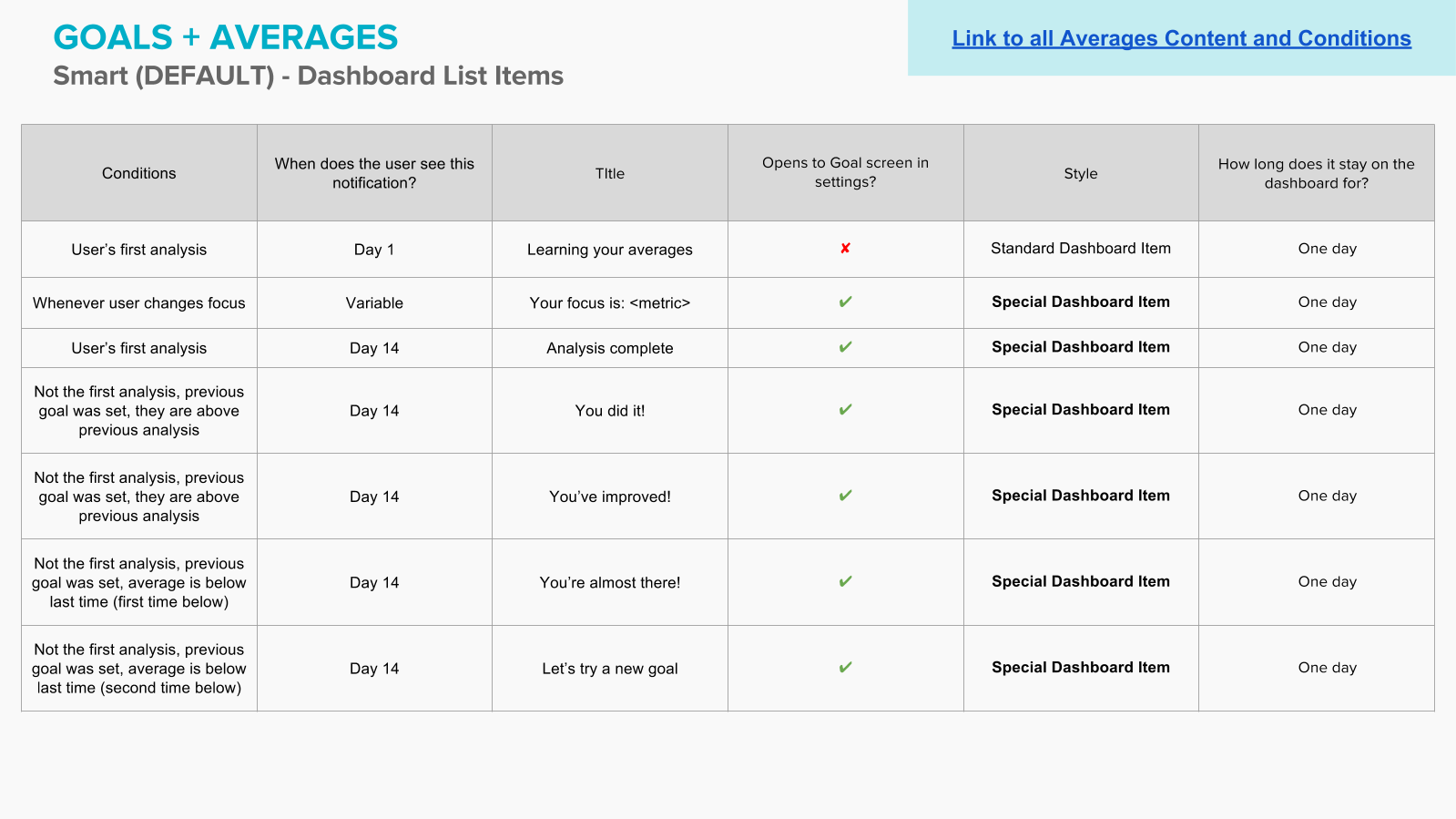Image resolution: width=1456 pixels, height=819 pixels.
Task: Click the second time below condition cell
Action: tap(139, 669)
